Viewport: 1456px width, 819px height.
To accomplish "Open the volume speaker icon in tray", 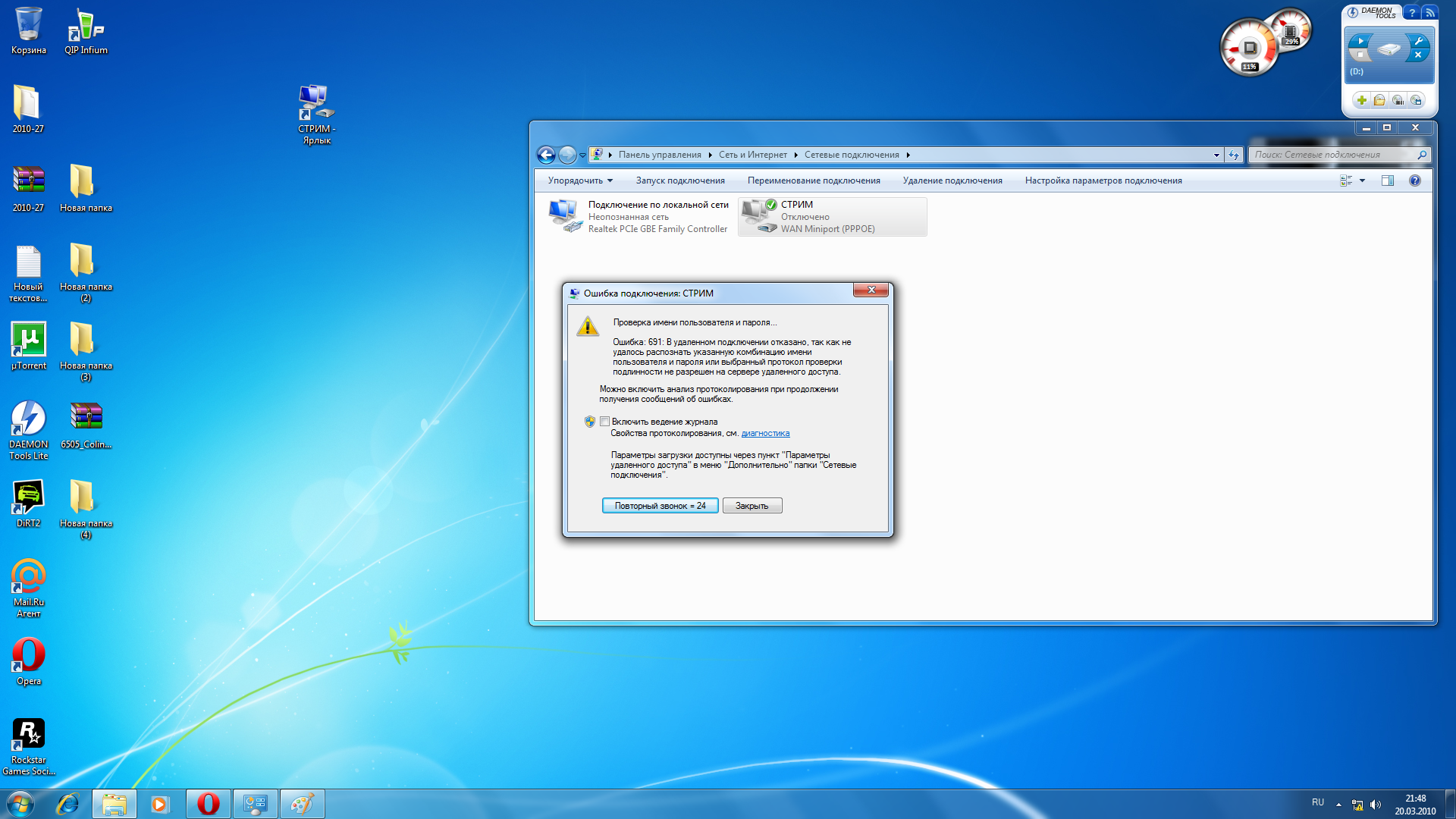I will (x=1376, y=805).
